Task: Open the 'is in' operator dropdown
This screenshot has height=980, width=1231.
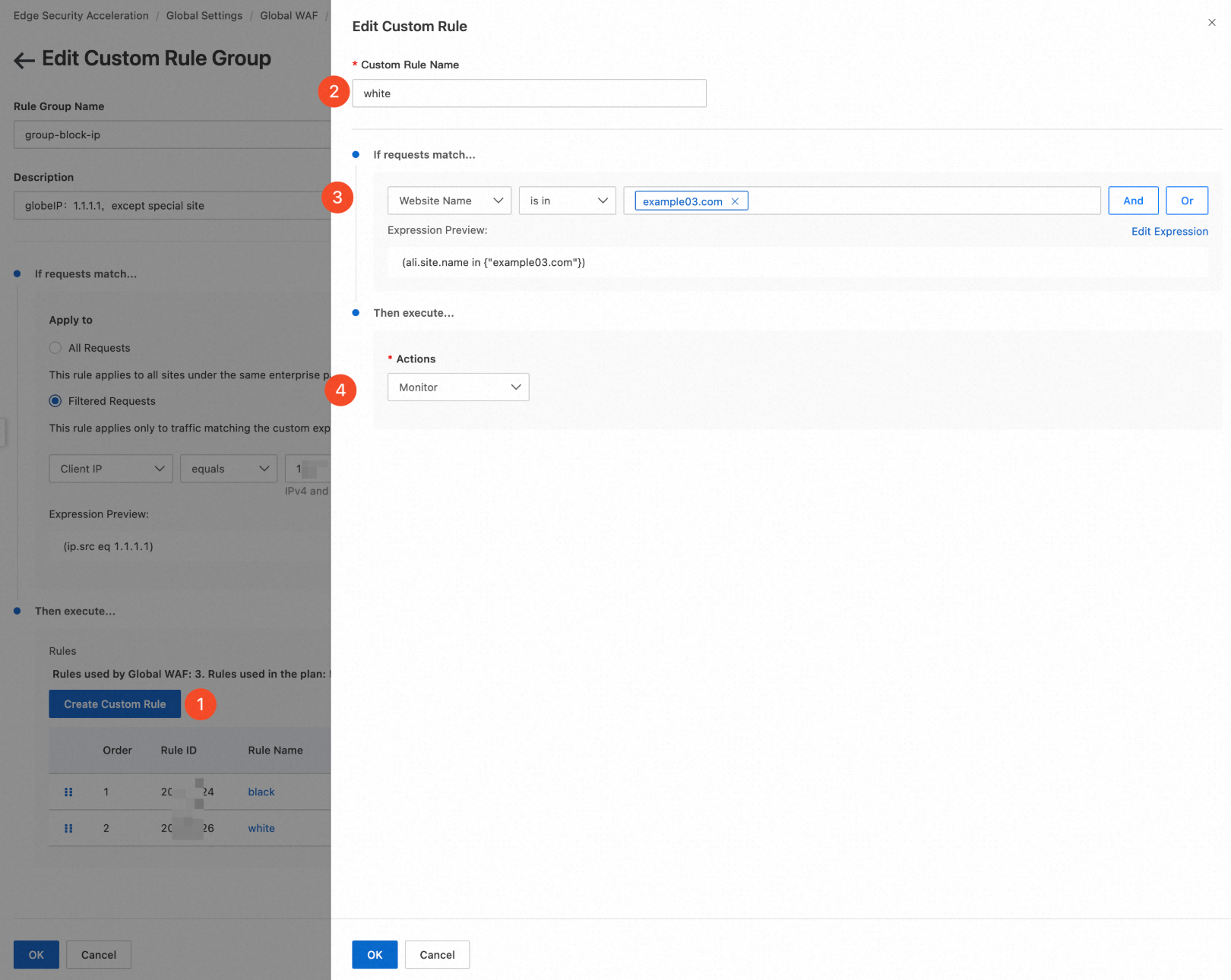Action: [x=567, y=201]
